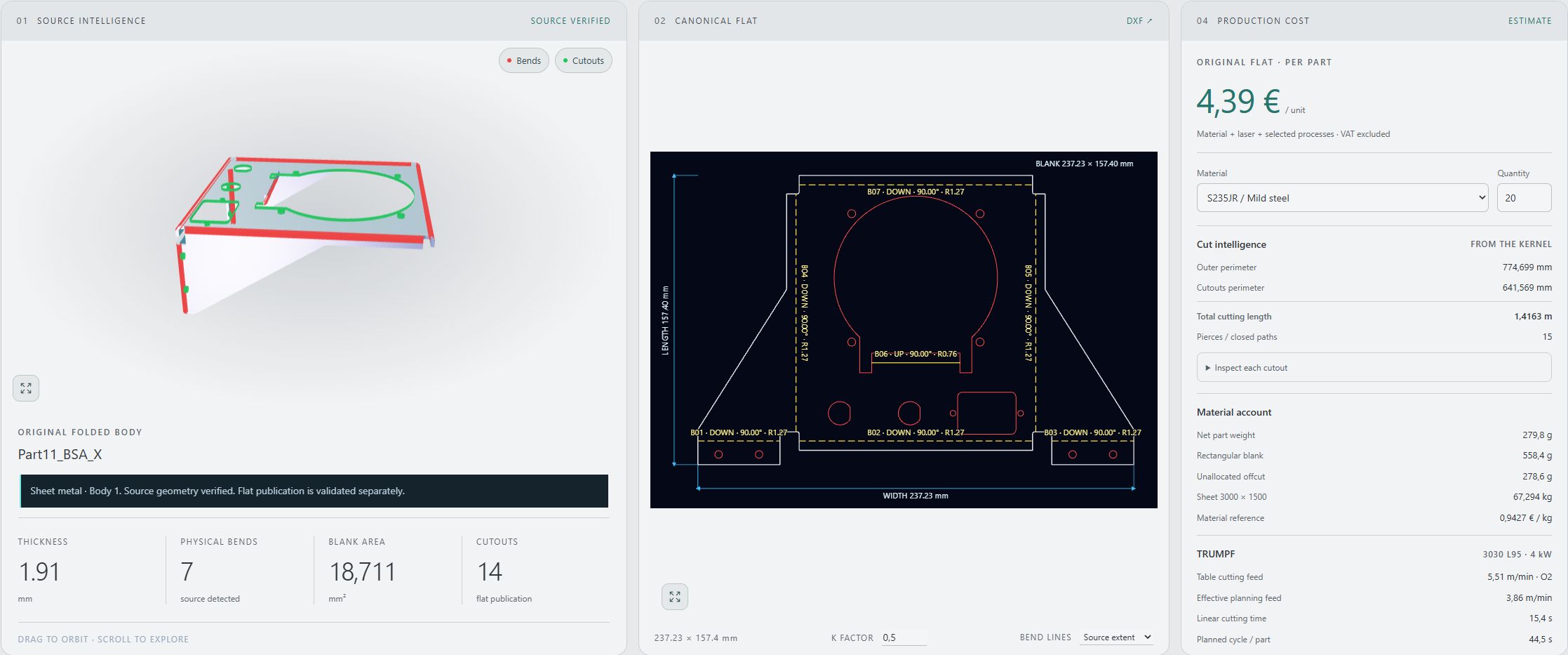The height and width of the screenshot is (655, 1568).
Task: Click the B04 DOWN vertical bend label
Action: click(x=805, y=313)
